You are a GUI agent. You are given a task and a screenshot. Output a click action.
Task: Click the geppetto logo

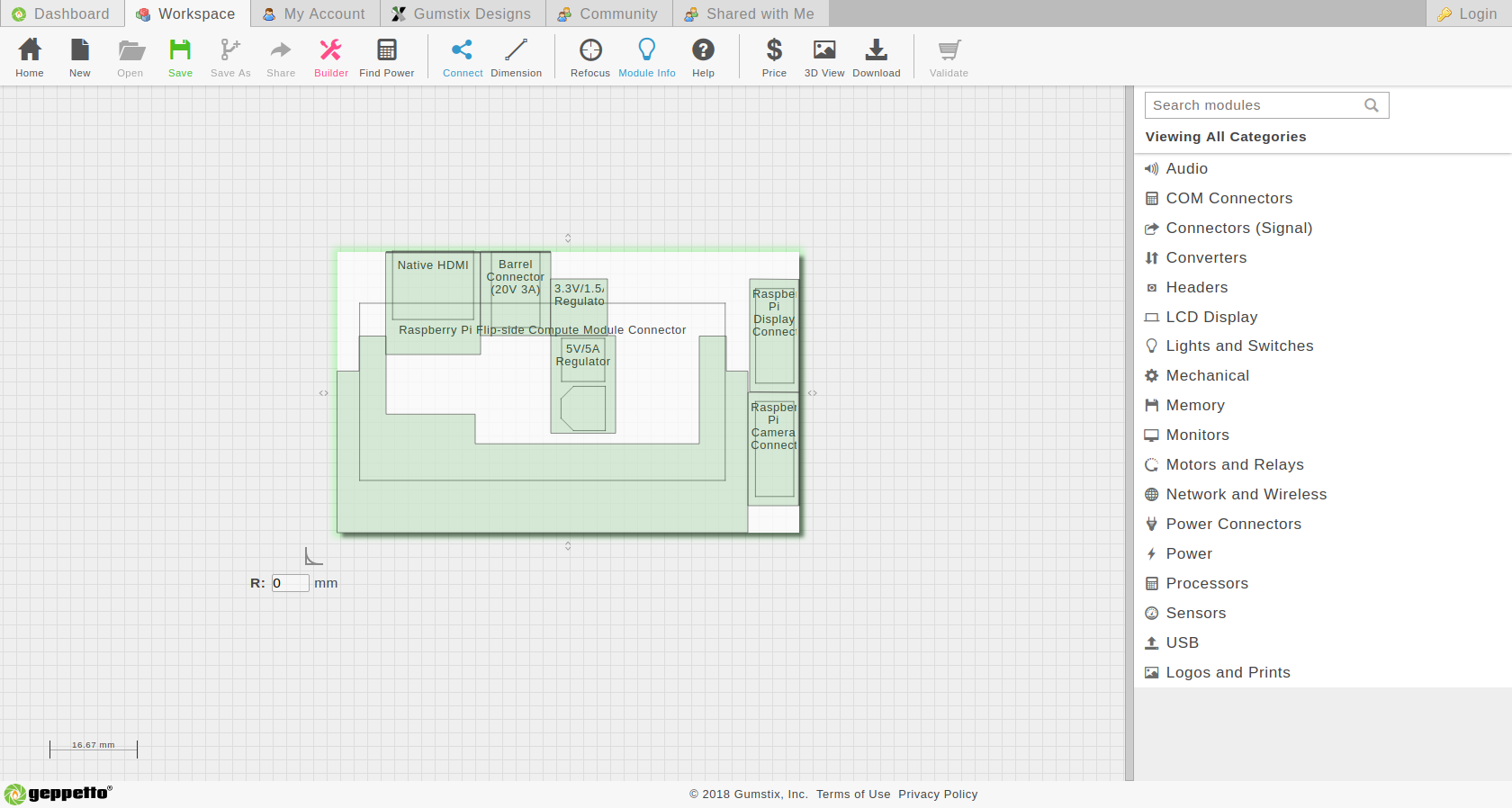pyautogui.click(x=58, y=794)
